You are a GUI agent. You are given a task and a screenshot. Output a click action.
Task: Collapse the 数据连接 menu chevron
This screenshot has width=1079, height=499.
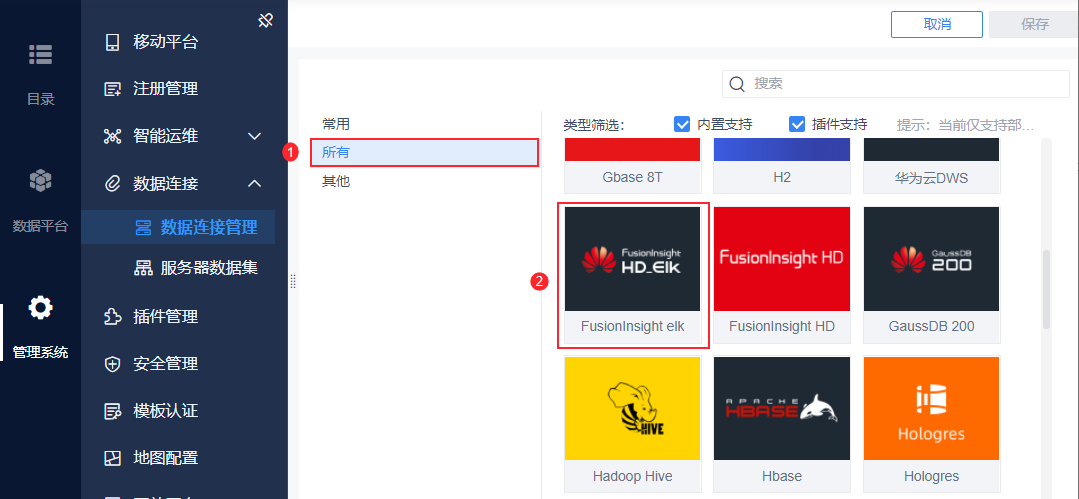255,184
